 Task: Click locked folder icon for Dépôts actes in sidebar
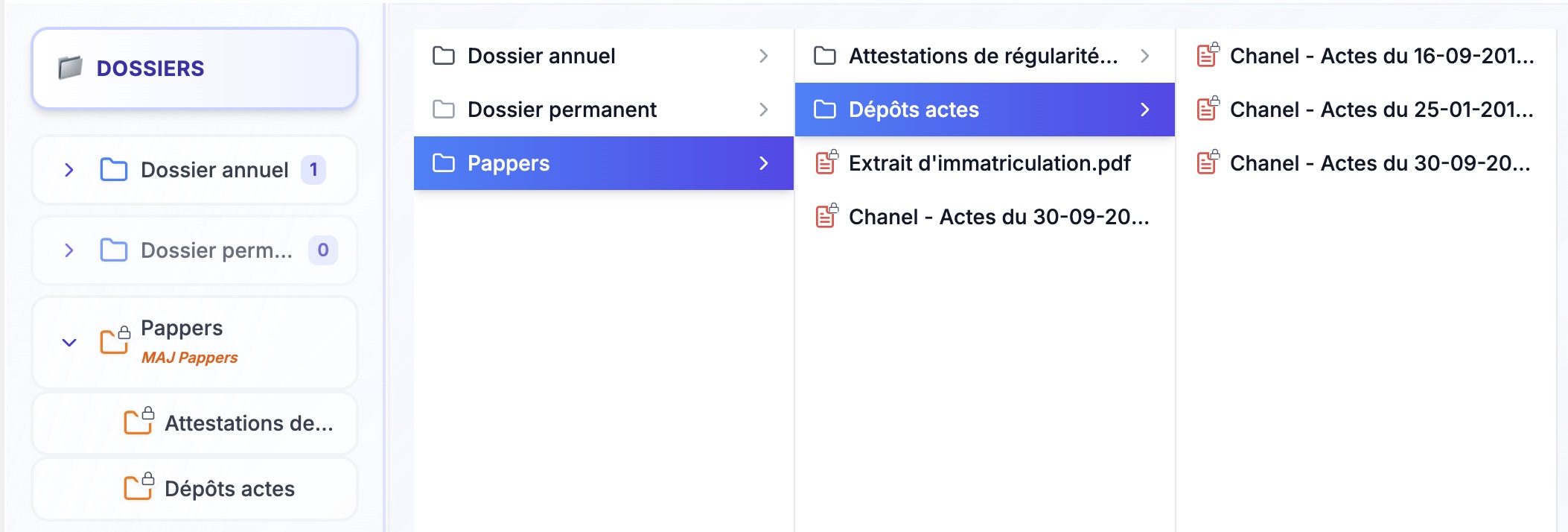(x=138, y=487)
